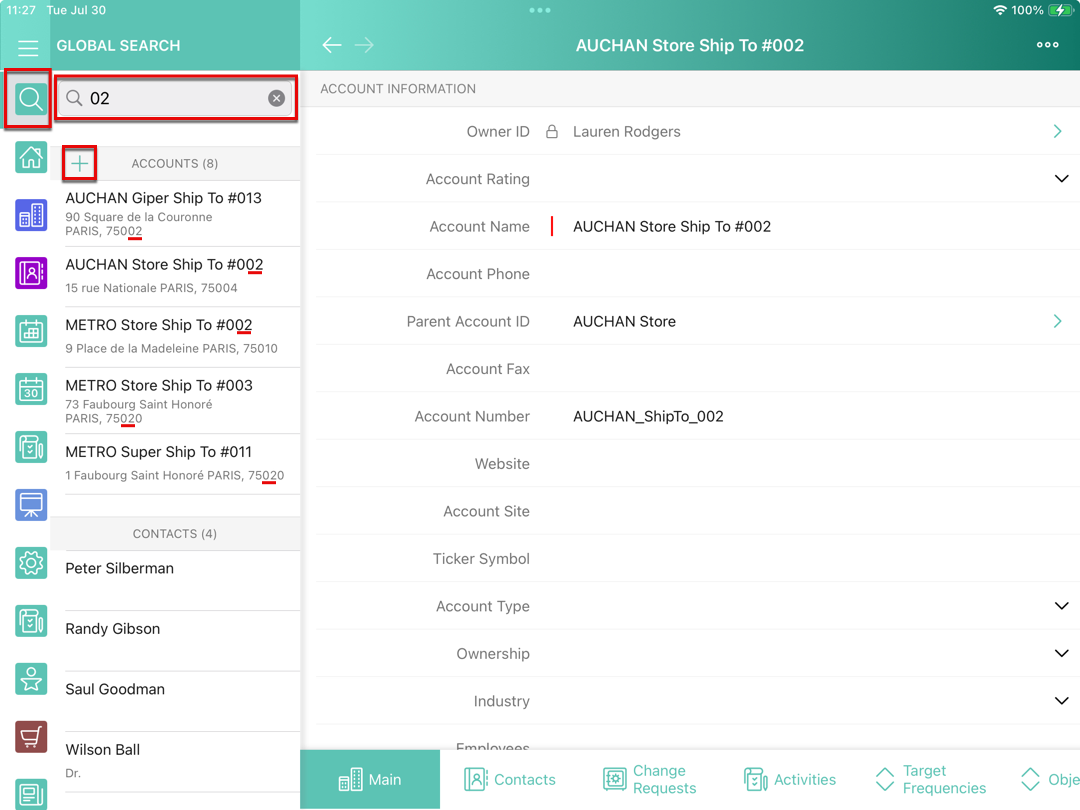Add a new account with plus icon
The image size is (1080, 810).
pos(80,163)
